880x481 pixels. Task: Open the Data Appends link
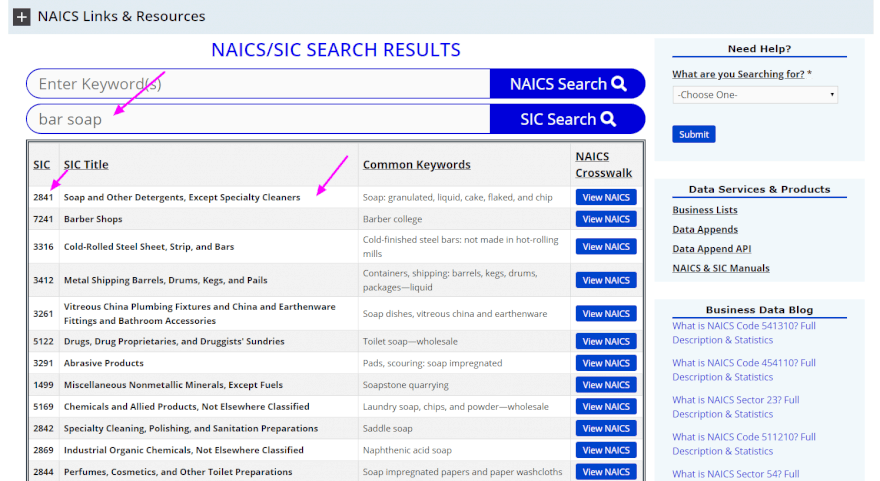pos(706,230)
